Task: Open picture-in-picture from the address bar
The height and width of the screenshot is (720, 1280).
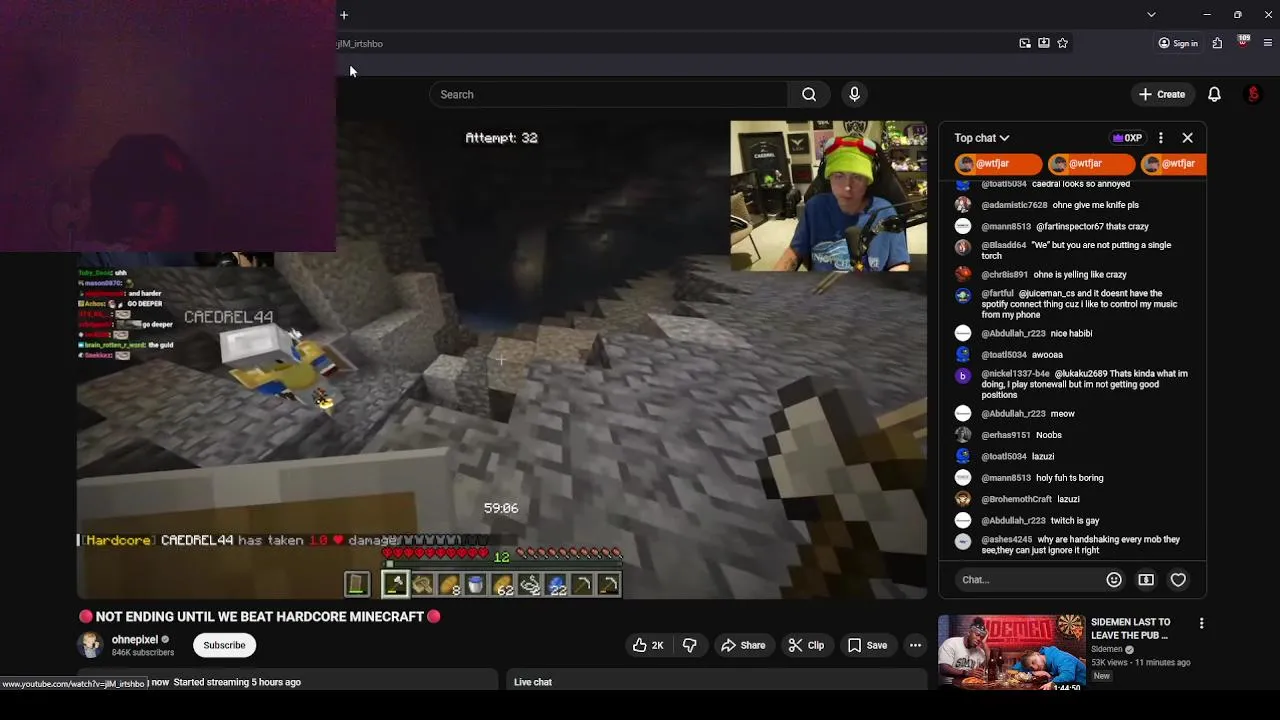Action: (x=1025, y=43)
